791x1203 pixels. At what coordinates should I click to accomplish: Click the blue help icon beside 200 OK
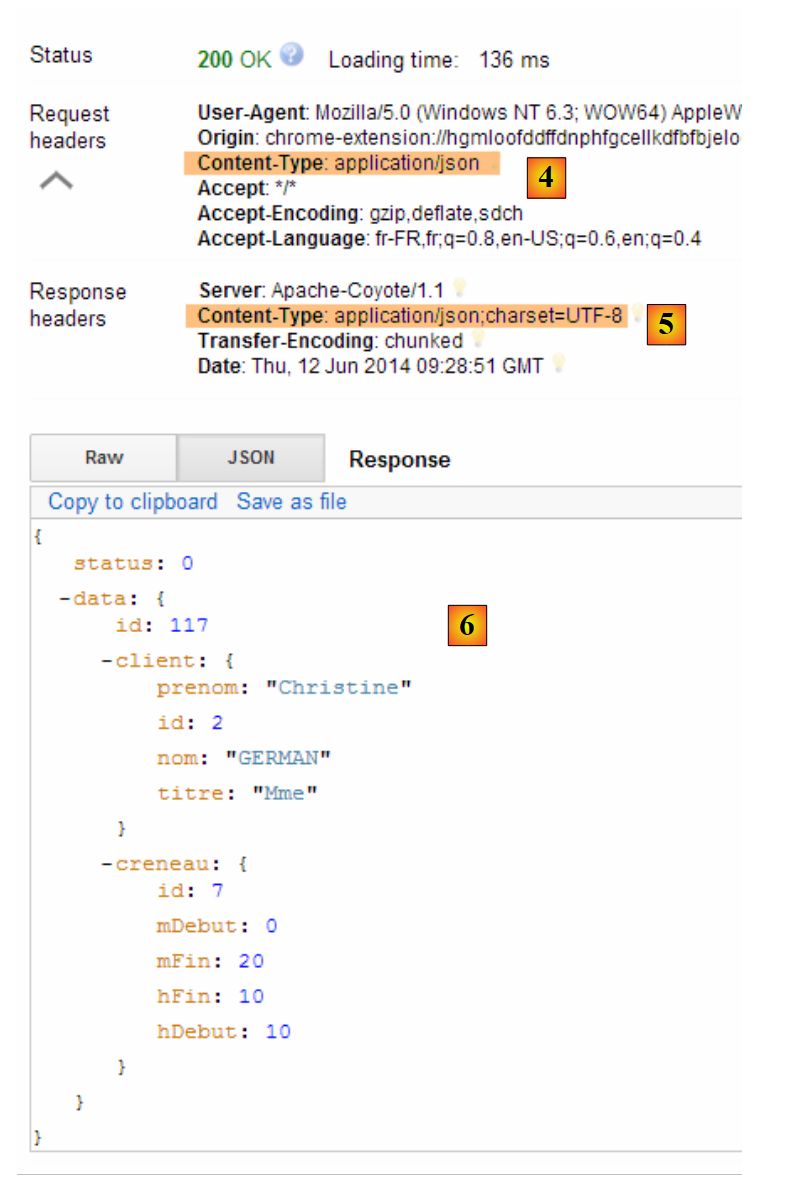coord(292,56)
